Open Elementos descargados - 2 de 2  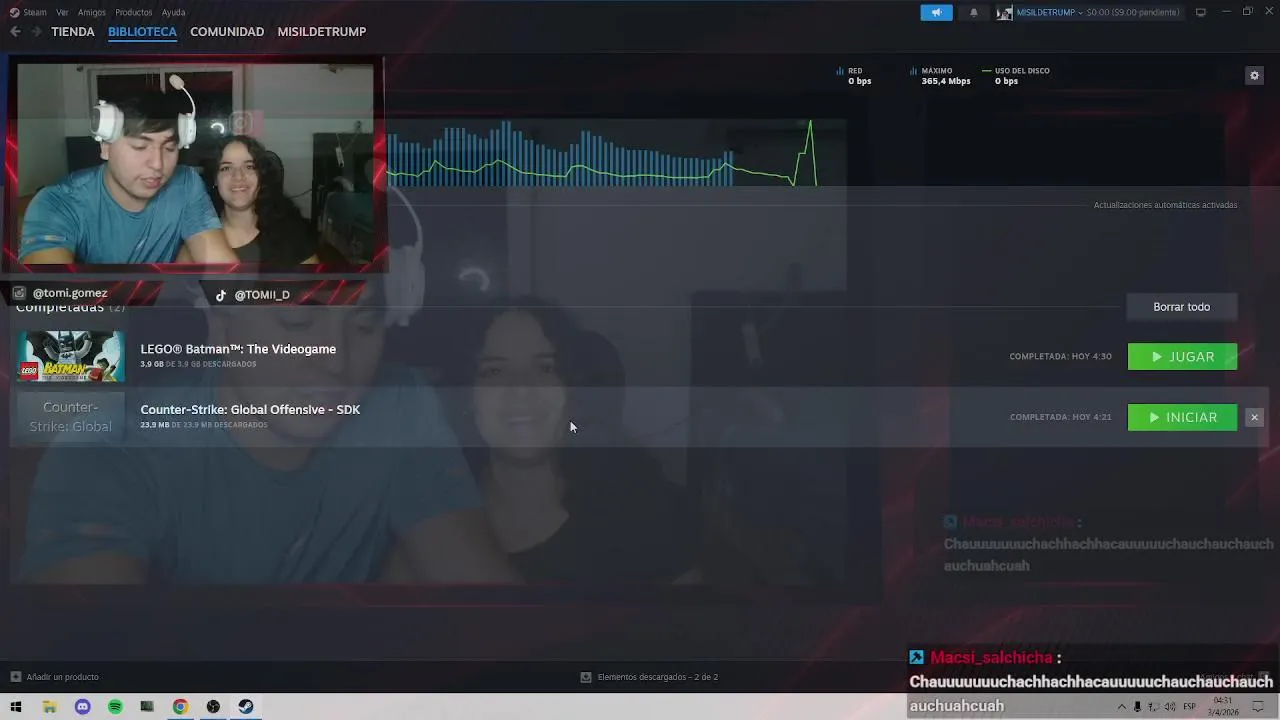[658, 677]
